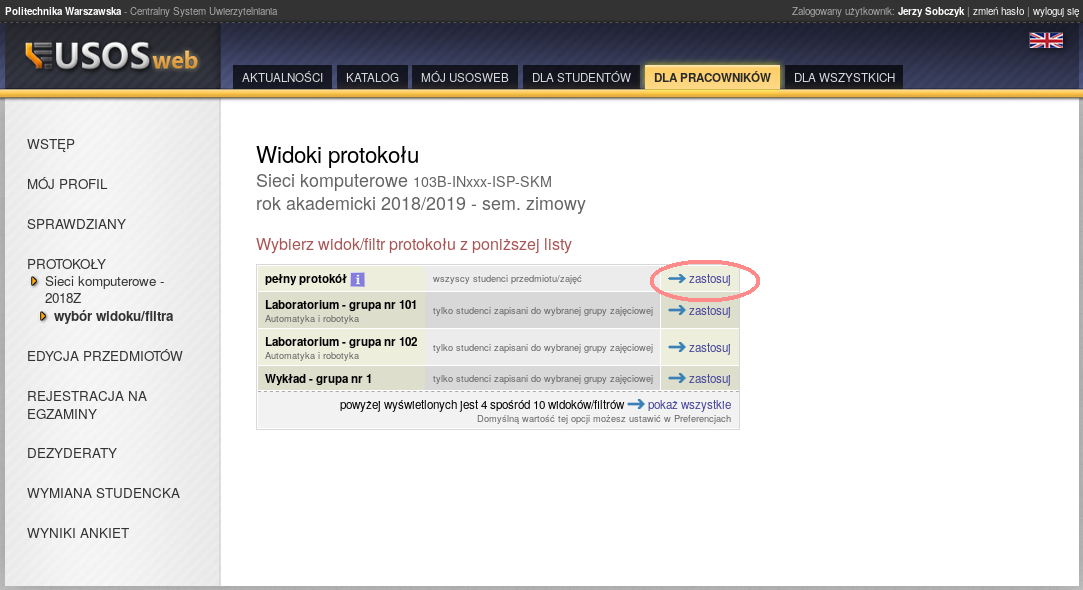Open EDYCJA PRZEDMIOTÓW in the sidebar
The image size is (1083, 590).
(105, 356)
